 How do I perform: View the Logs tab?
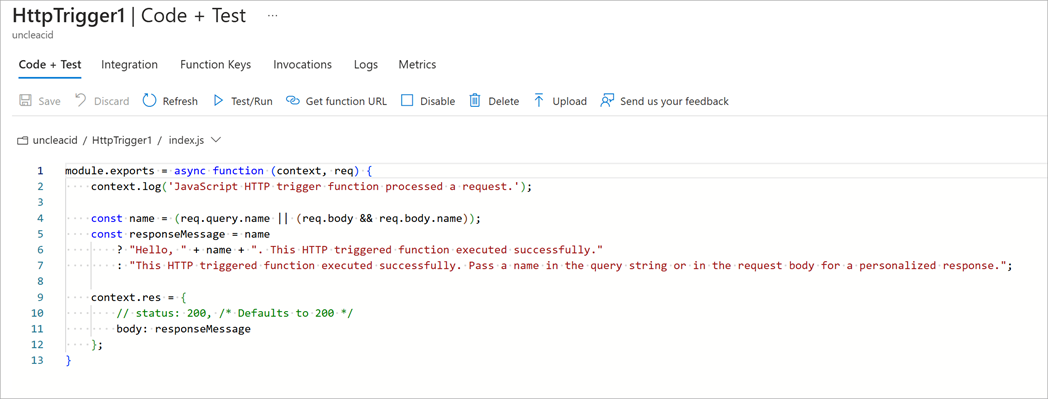point(366,65)
